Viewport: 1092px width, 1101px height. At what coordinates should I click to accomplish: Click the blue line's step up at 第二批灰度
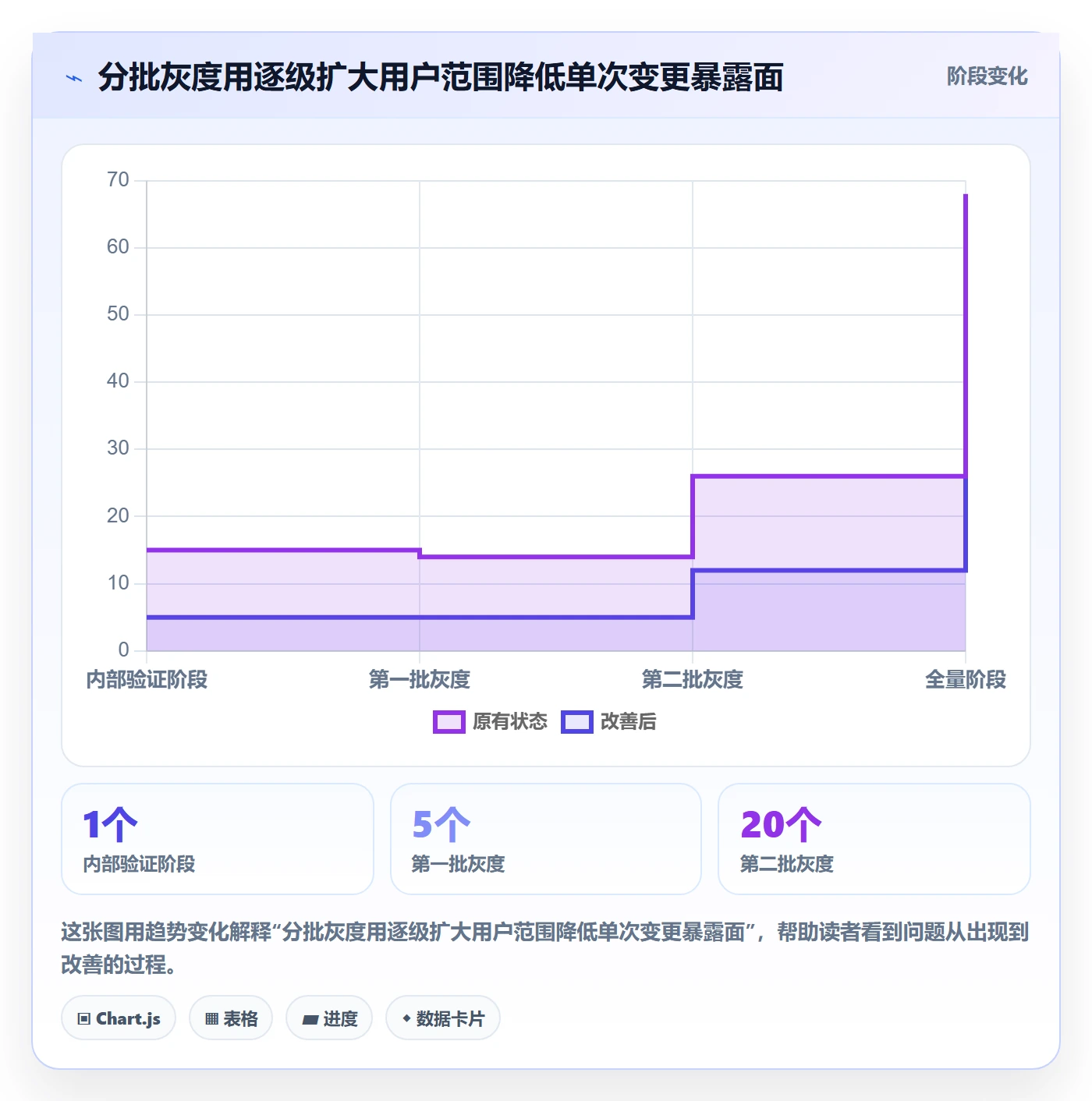[693, 594]
